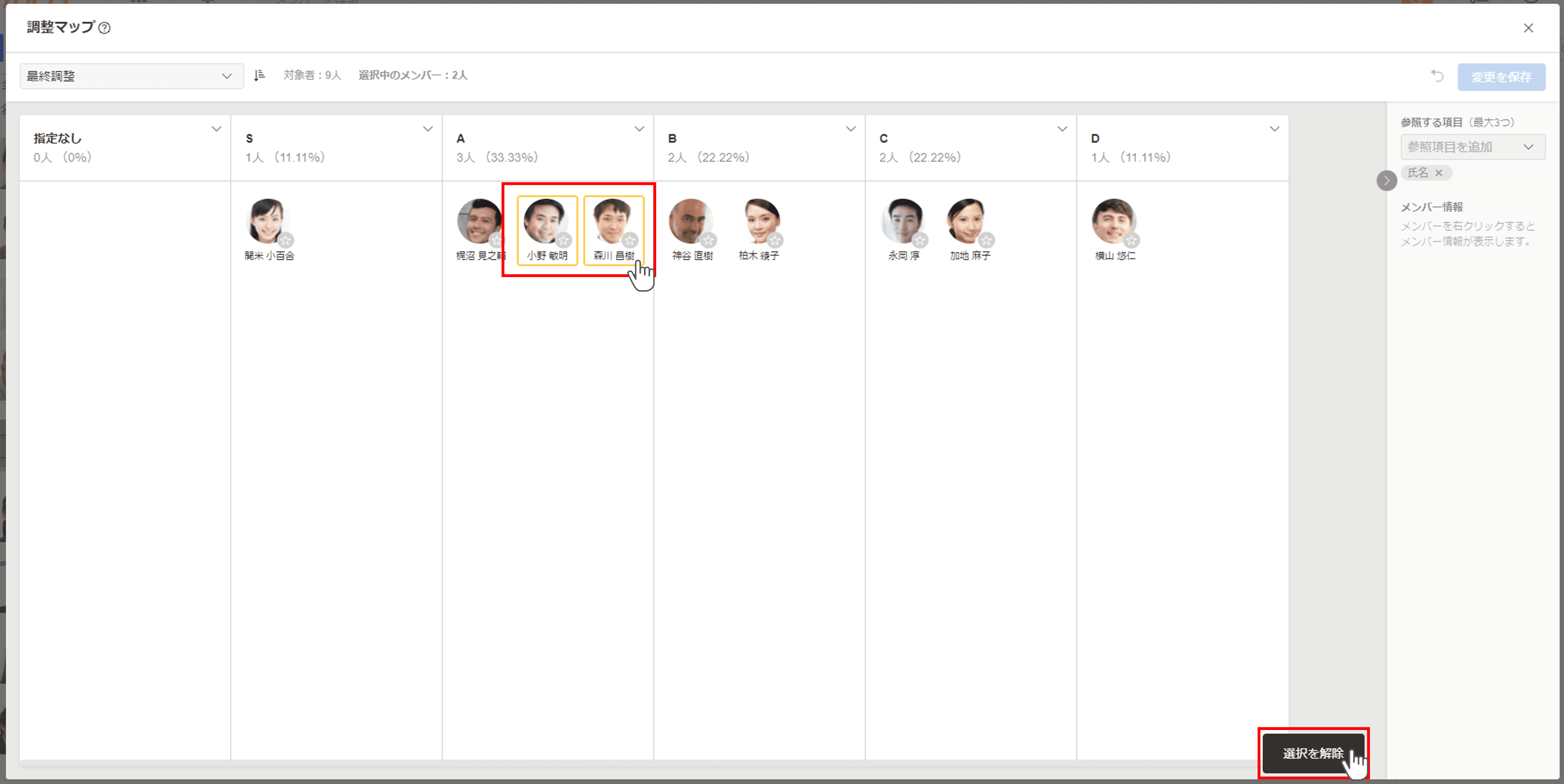1564x784 pixels.
Task: Select member 横山 悠仁
Action: (1115, 229)
